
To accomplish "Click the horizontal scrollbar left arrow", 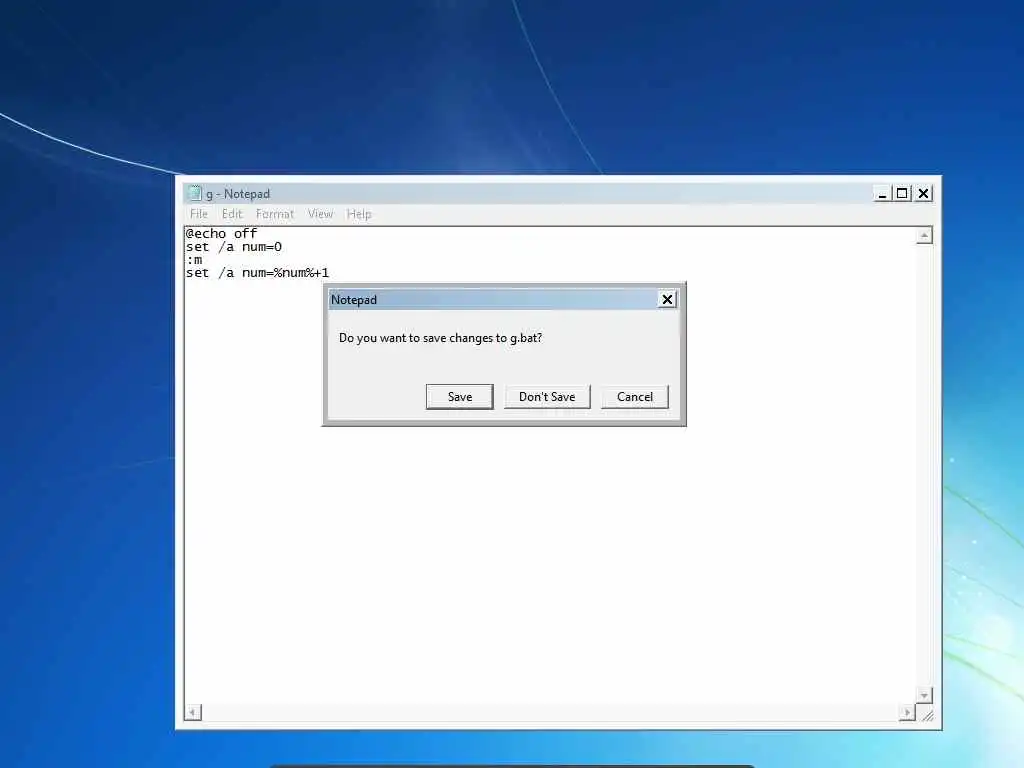I will click(x=193, y=712).
